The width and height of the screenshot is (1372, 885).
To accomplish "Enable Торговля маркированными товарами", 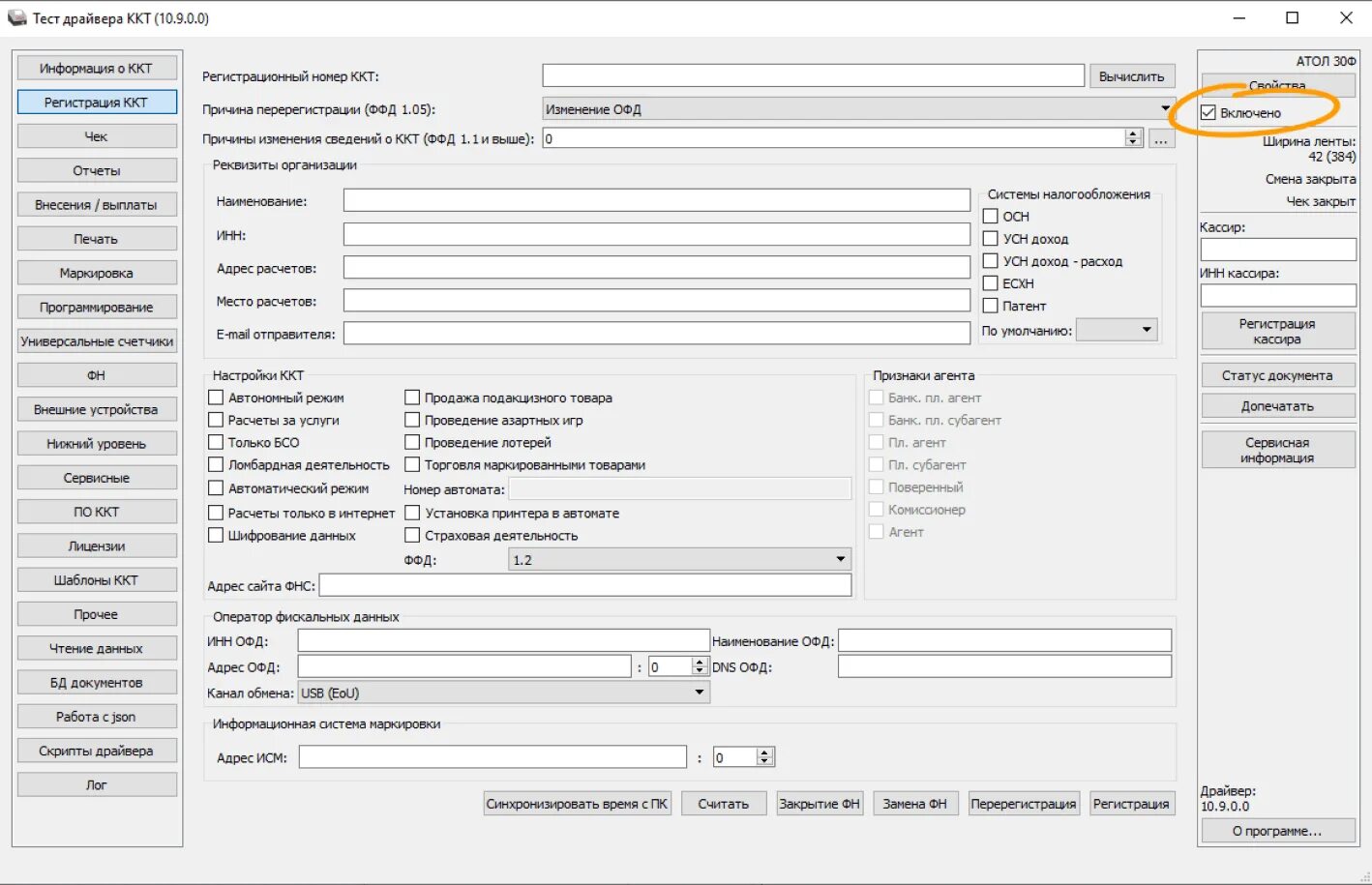I will point(412,464).
